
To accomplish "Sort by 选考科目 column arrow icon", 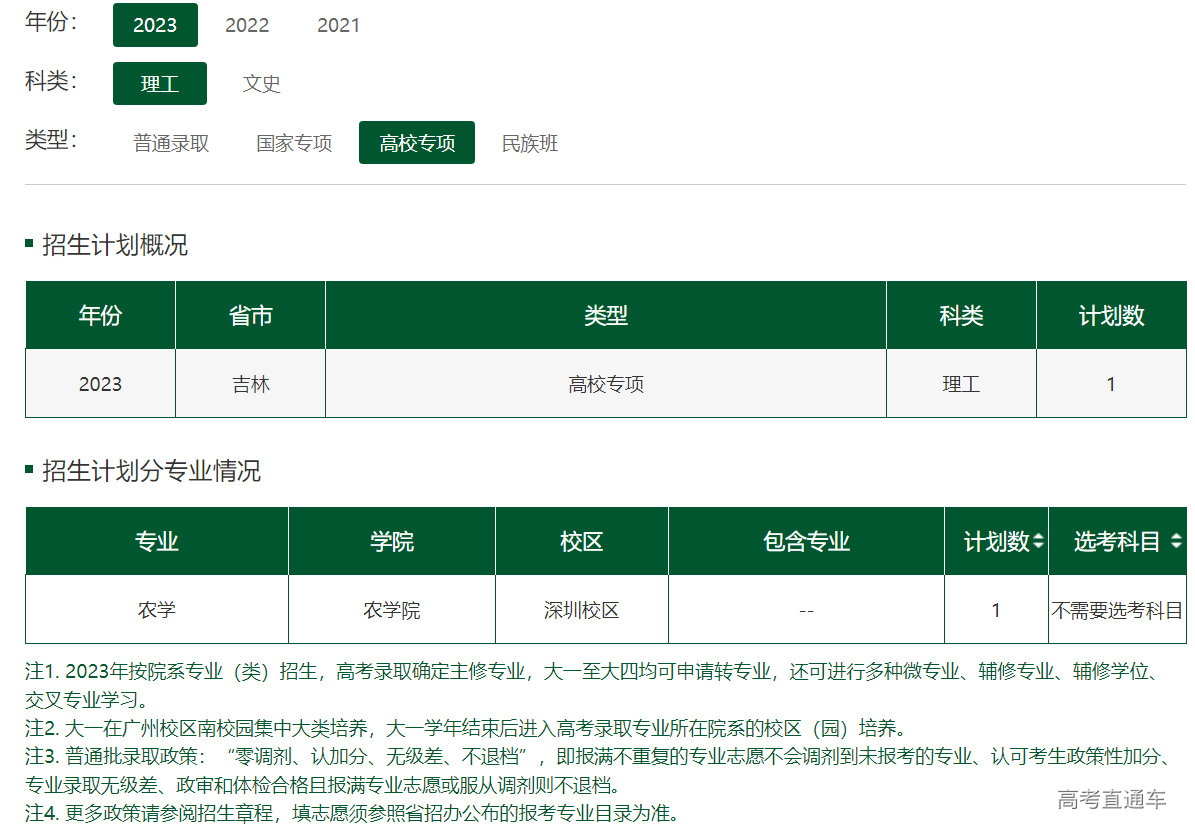I will point(1175,542).
